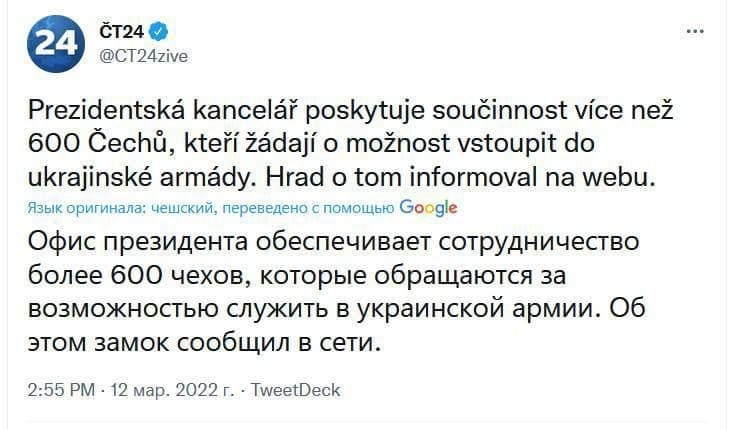732x430 pixels.
Task: Click the 12 мар. 2022 г. date
Action: (x=172, y=390)
